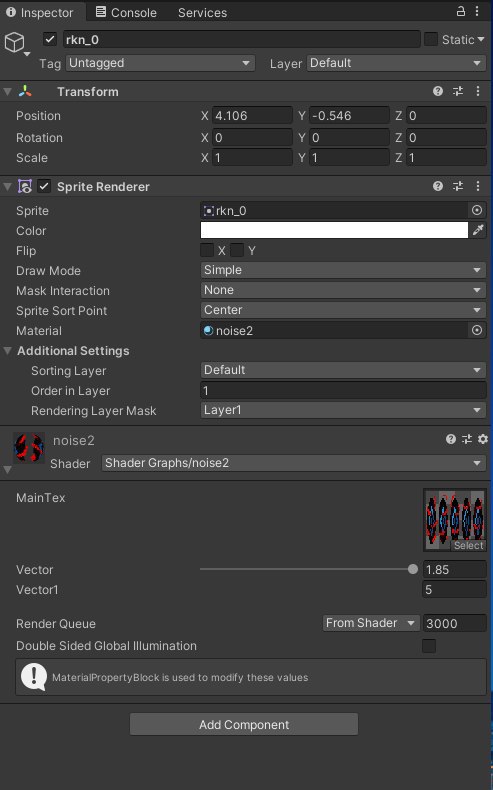Click the Render Queue value 3000

[x=454, y=623]
